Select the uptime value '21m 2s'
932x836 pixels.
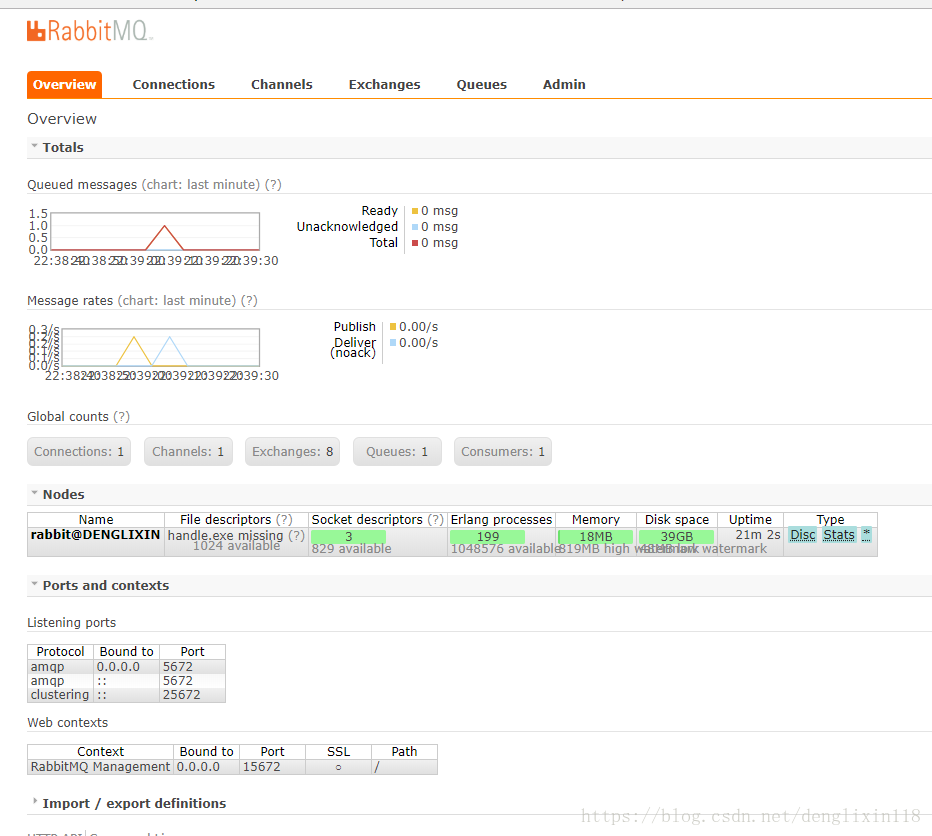758,535
